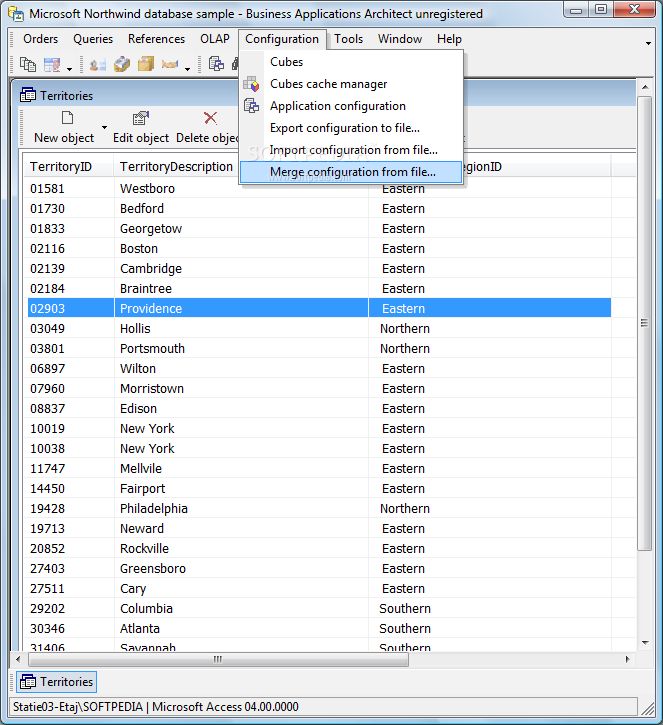This screenshot has height=725, width=663.
Task: Open the Window menu
Action: coord(400,39)
